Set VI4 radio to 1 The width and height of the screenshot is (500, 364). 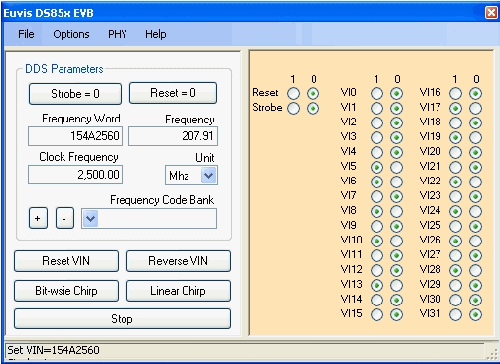click(x=377, y=152)
